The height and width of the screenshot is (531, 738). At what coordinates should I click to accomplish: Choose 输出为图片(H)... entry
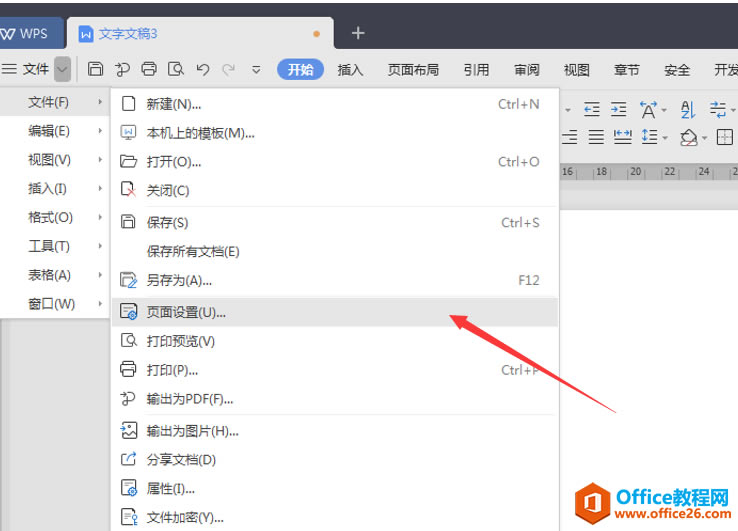tap(335, 431)
